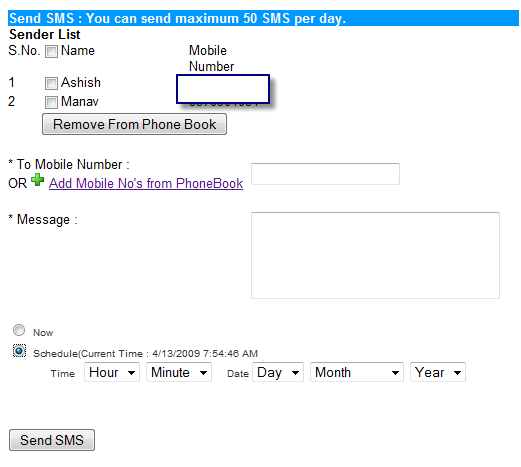This screenshot has height=467, width=521.
Task: Check the select-all box beside Name
Action: [51, 51]
